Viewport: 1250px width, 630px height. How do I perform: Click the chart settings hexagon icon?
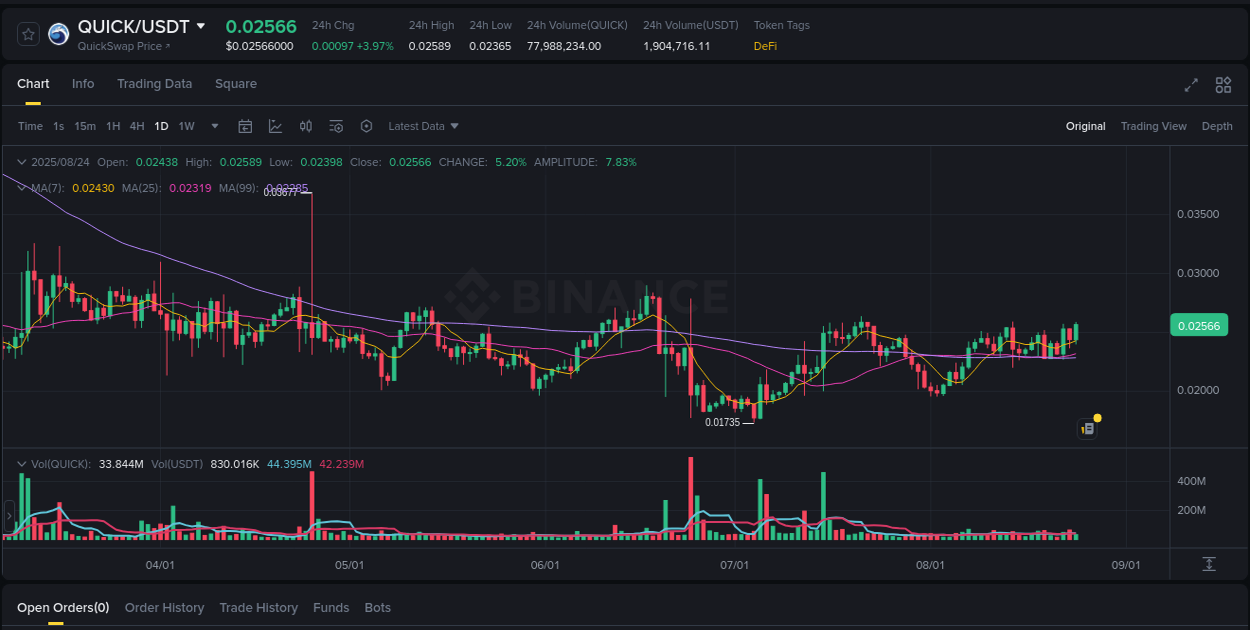[366, 126]
